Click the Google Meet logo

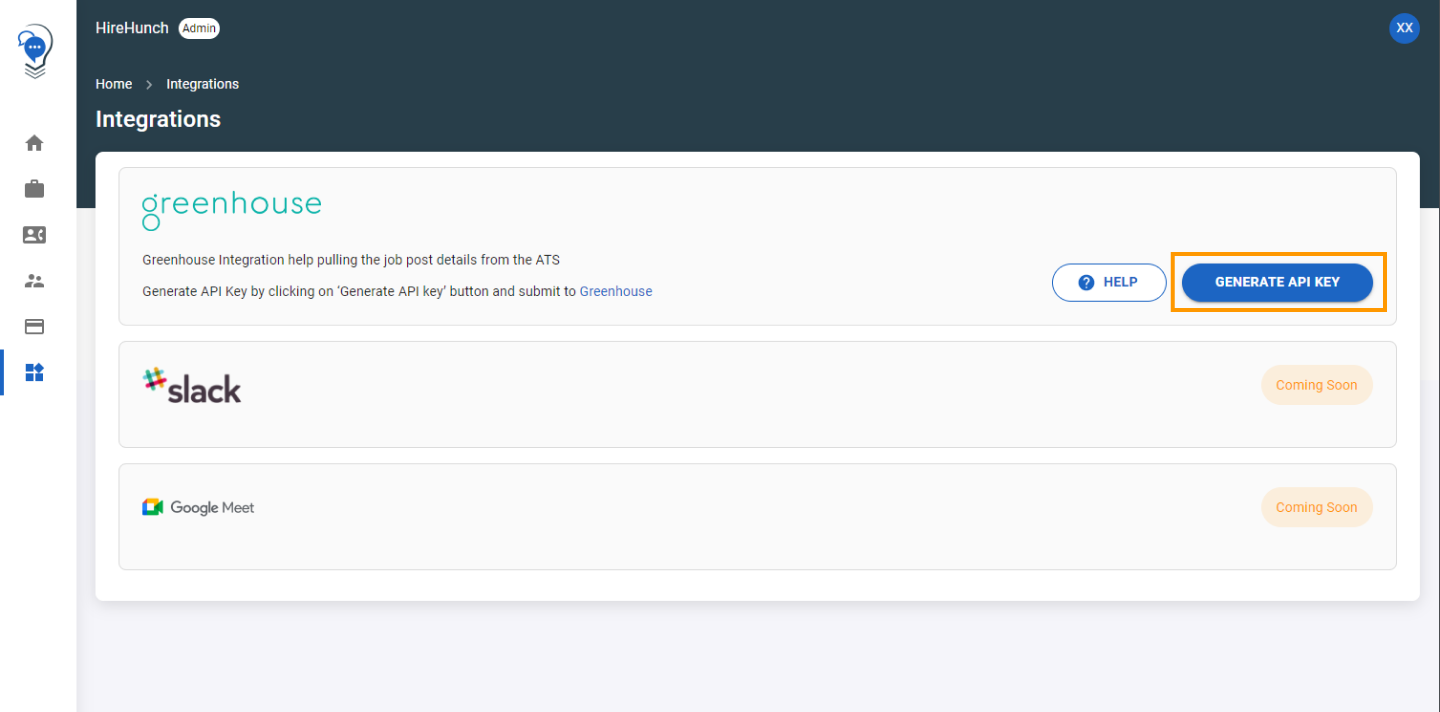point(198,507)
